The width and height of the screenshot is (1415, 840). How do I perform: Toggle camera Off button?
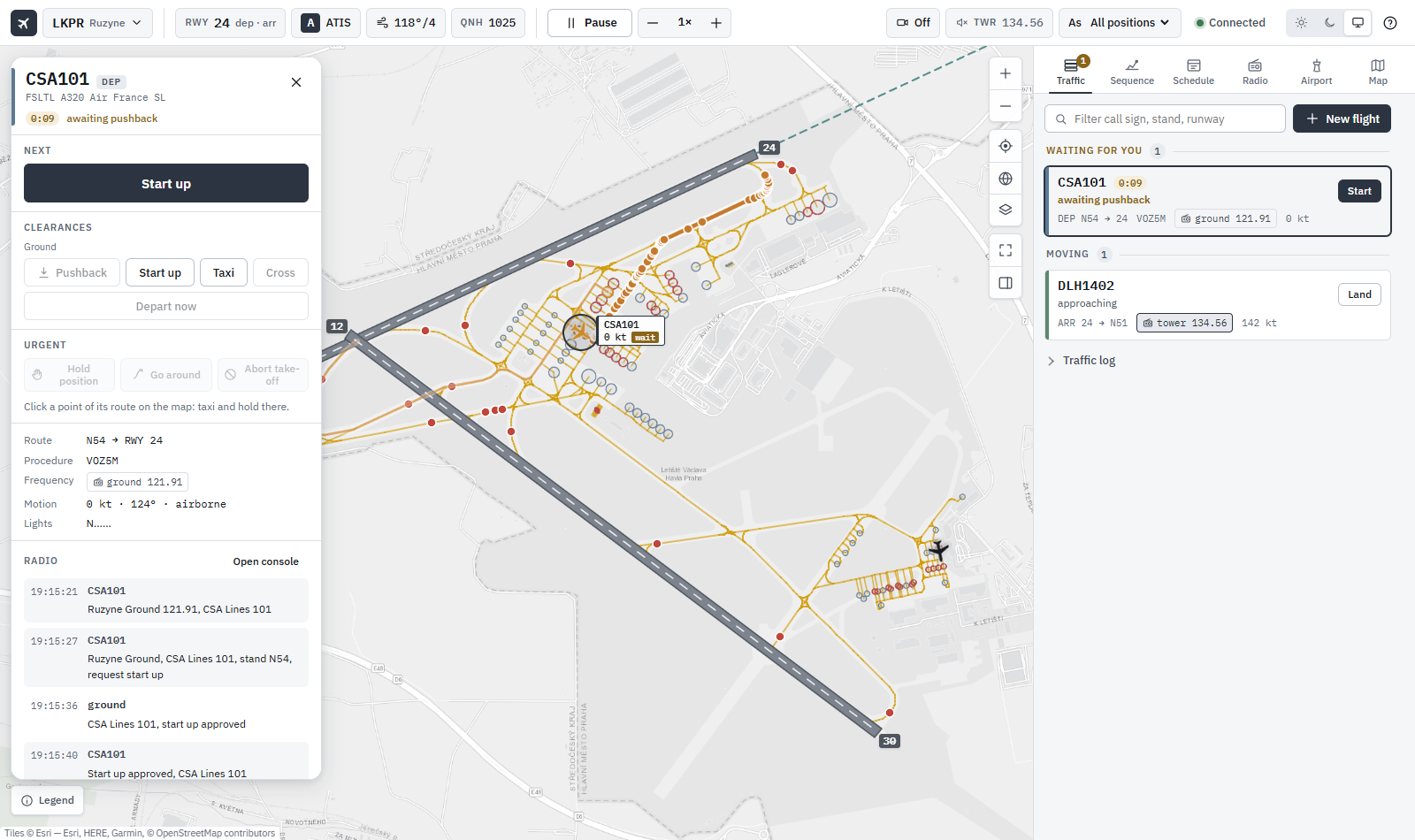pos(913,23)
